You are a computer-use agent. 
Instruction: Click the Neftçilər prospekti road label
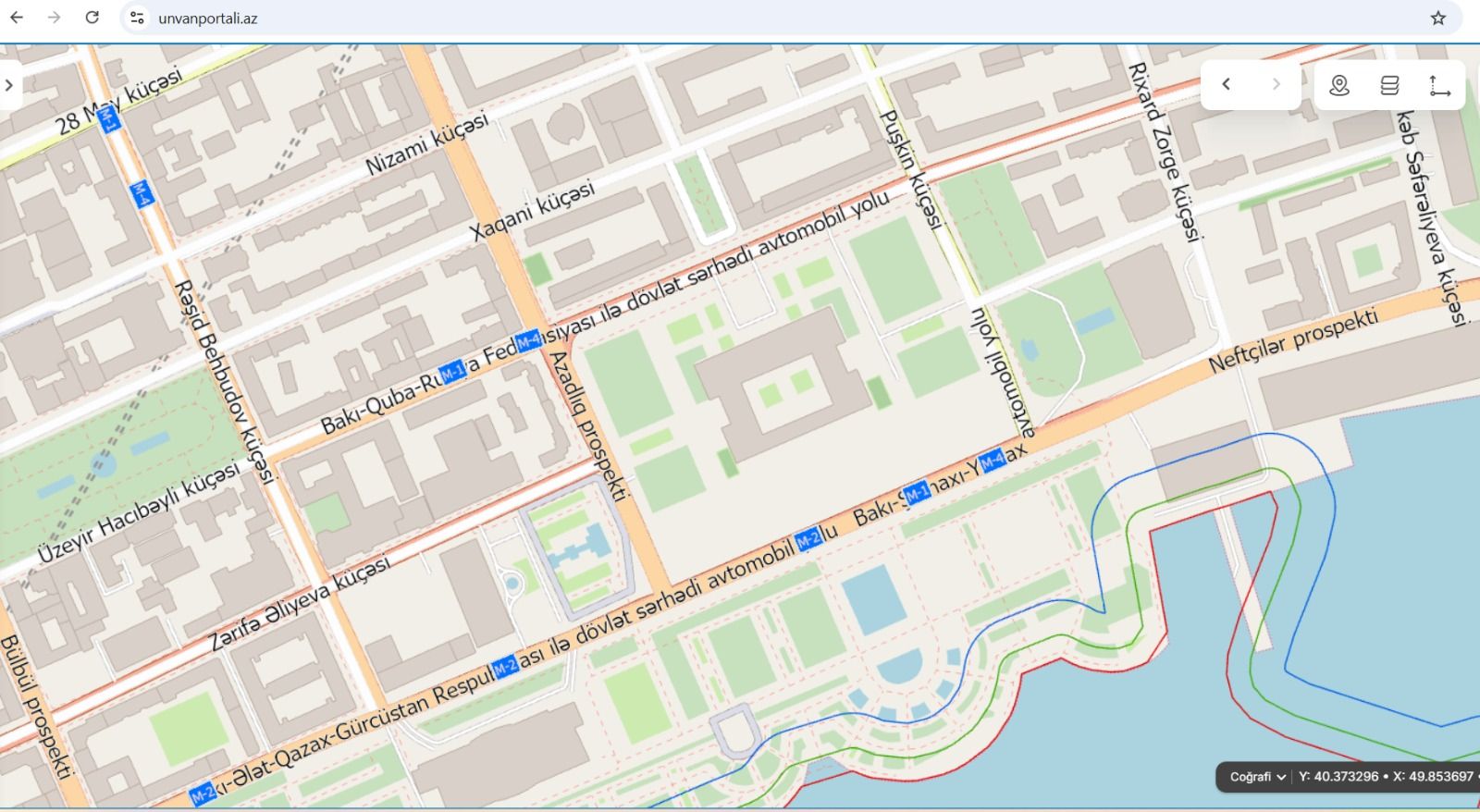point(1293,342)
